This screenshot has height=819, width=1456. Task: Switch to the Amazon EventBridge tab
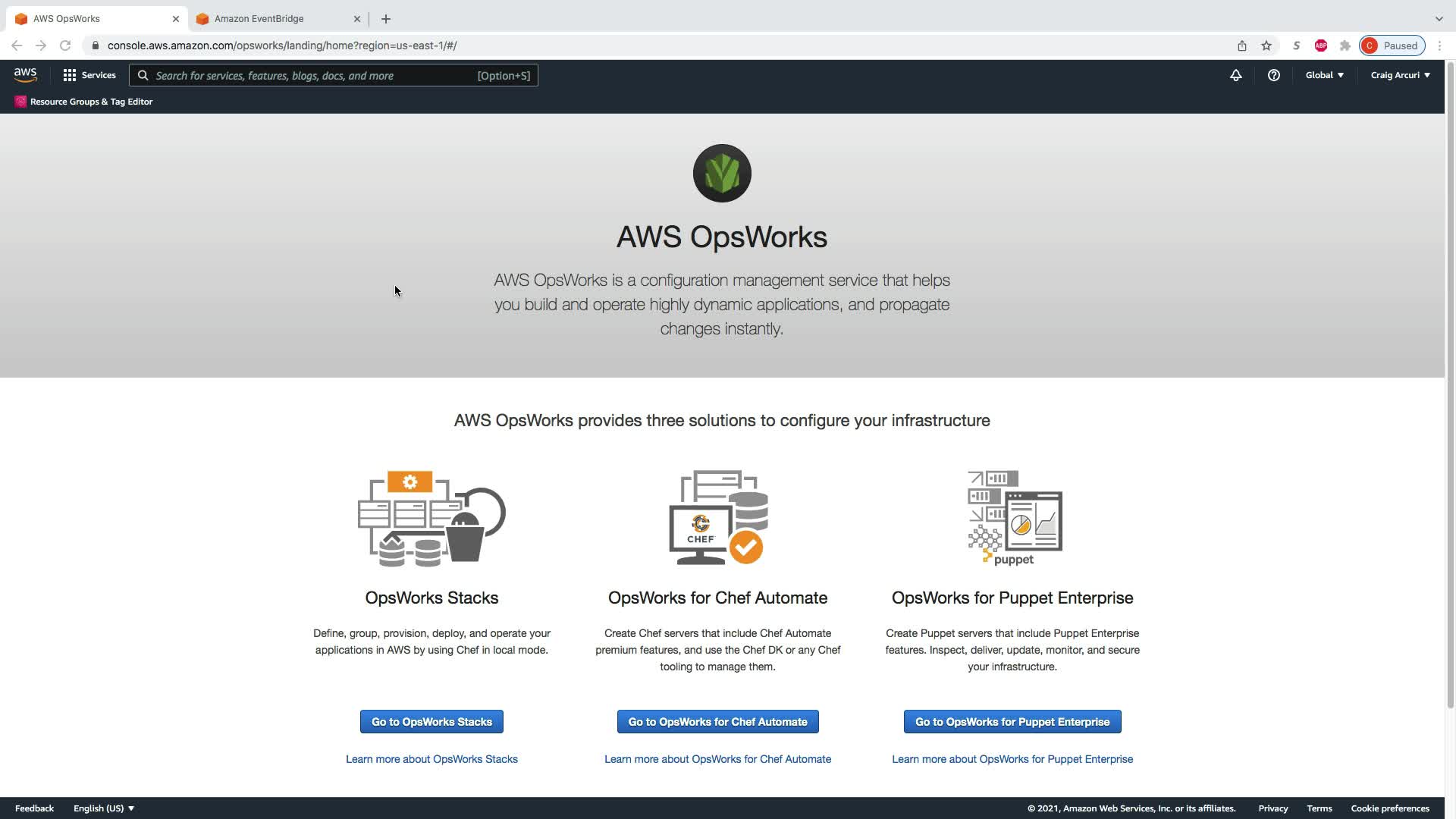coord(259,19)
